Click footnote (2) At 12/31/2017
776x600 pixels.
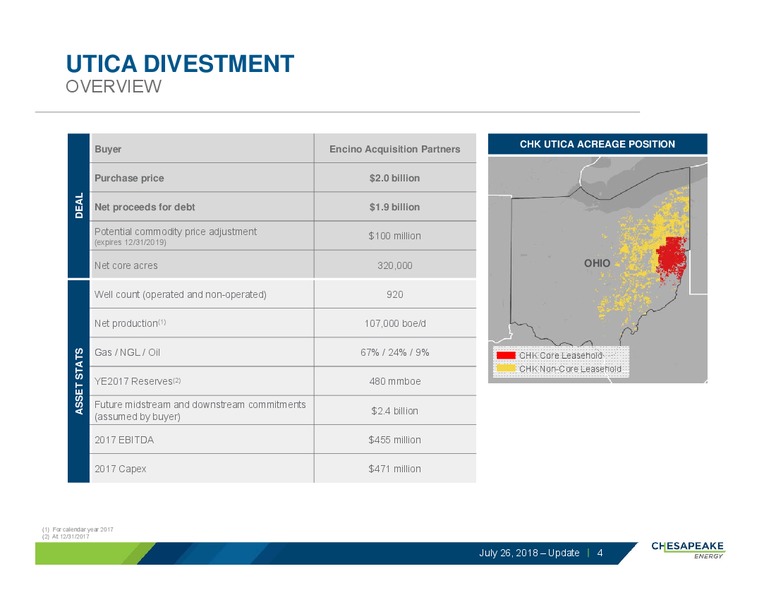point(66,536)
